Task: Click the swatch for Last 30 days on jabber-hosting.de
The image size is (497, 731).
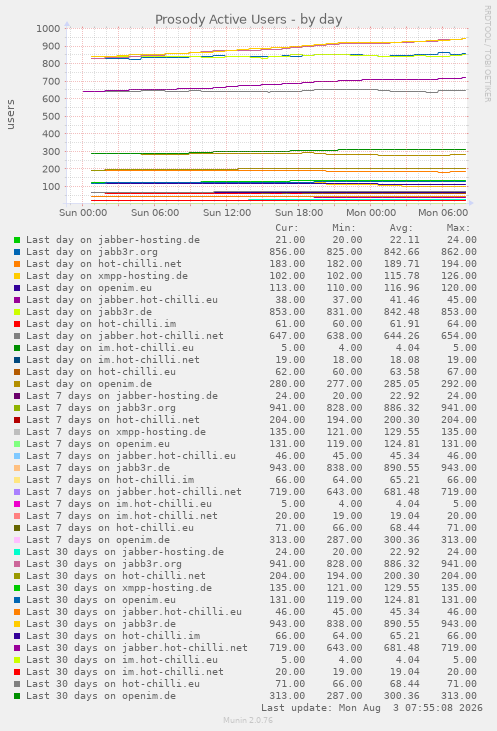Action: coord(17,552)
